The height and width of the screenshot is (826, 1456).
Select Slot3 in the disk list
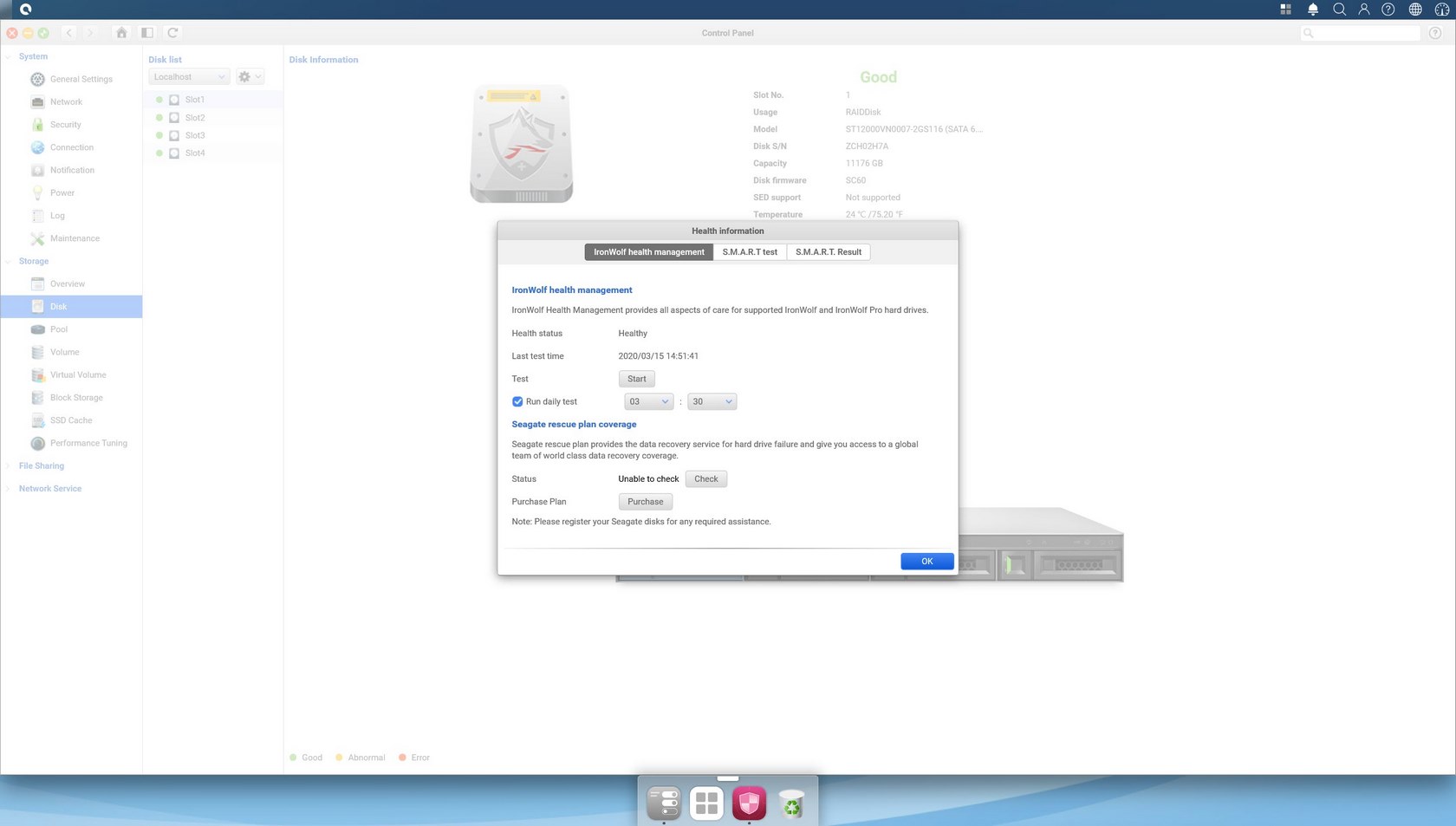(213, 135)
